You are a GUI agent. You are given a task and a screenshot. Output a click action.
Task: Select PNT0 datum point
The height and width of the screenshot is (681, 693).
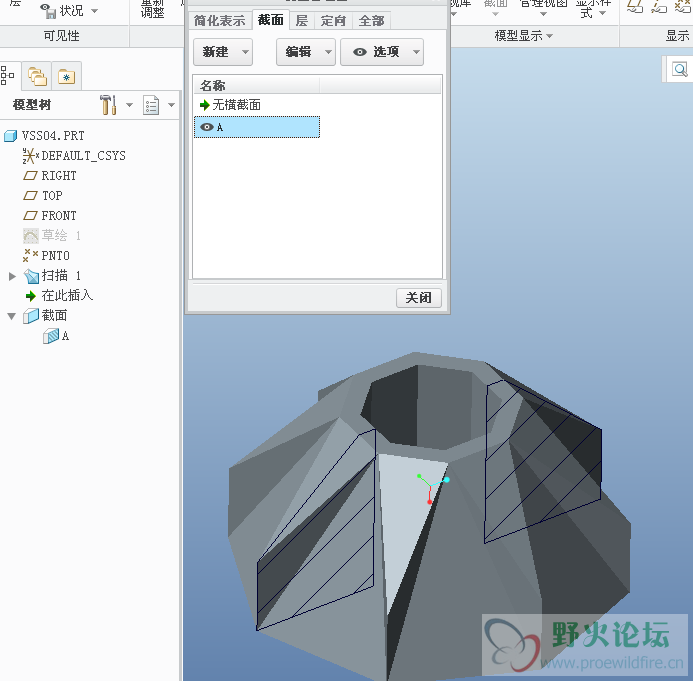click(55, 256)
